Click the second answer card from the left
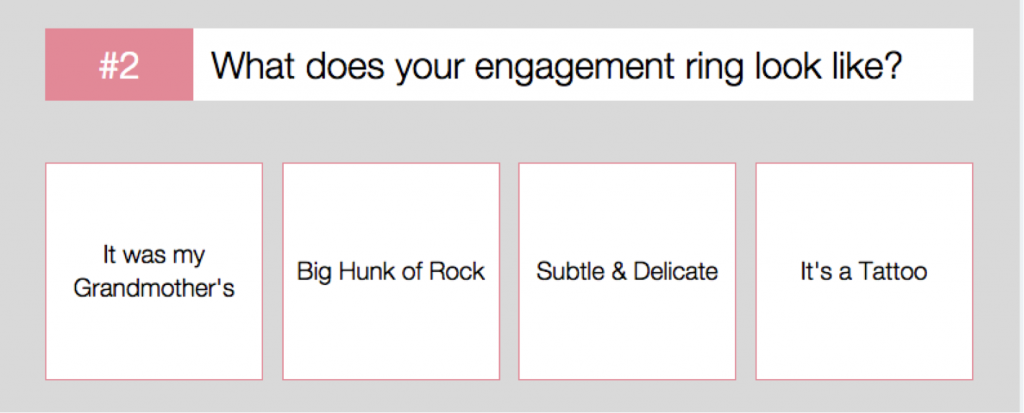 pyautogui.click(x=391, y=271)
